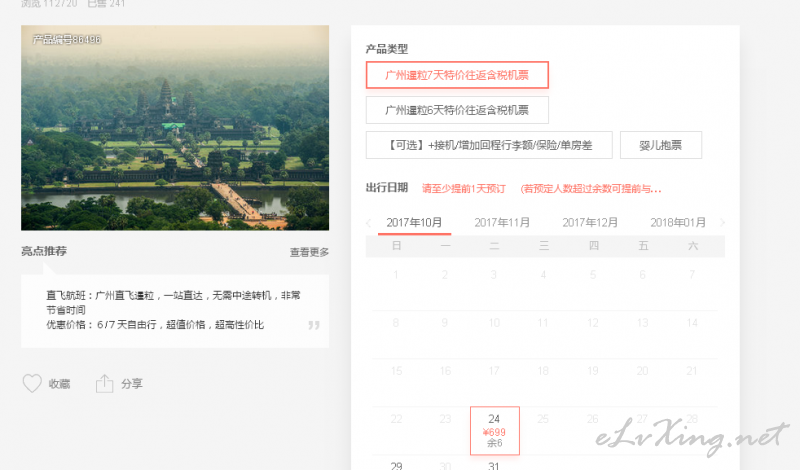Pick October 29 on calendar
800x470 pixels.
[396, 465]
